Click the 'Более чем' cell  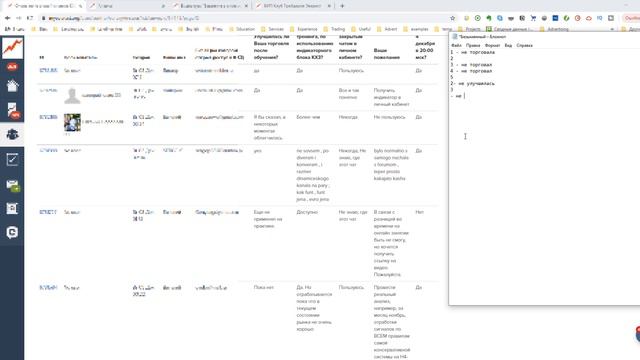click(x=308, y=117)
